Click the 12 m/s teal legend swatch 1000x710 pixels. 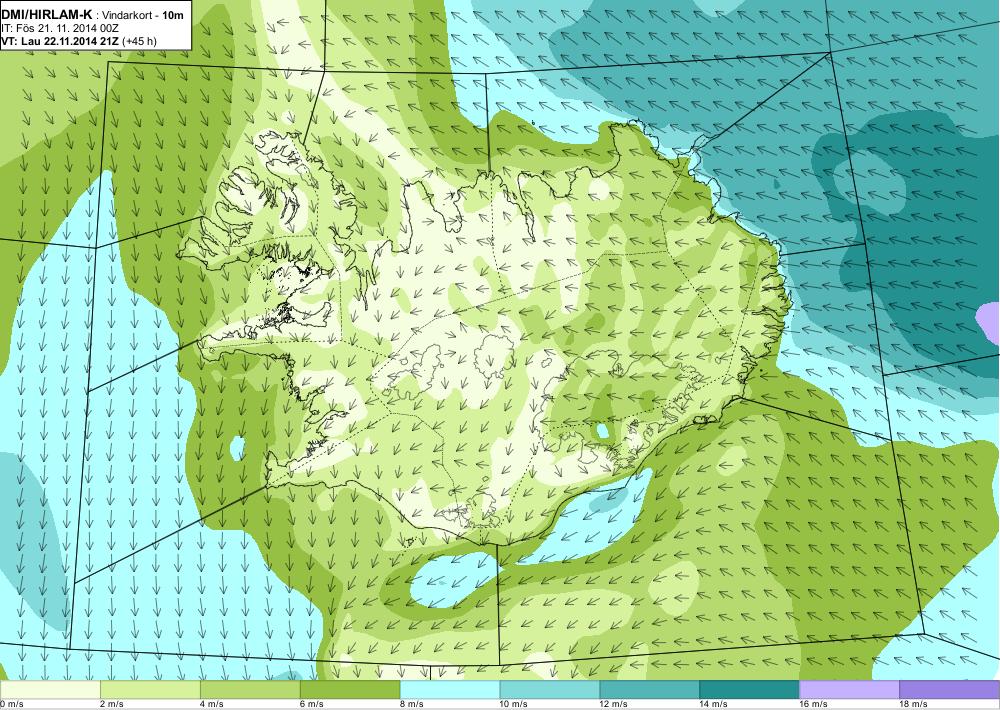tap(649, 690)
